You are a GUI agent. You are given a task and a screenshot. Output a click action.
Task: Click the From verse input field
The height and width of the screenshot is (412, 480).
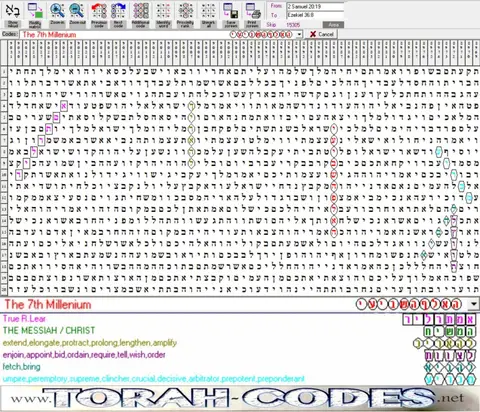tap(315, 6)
